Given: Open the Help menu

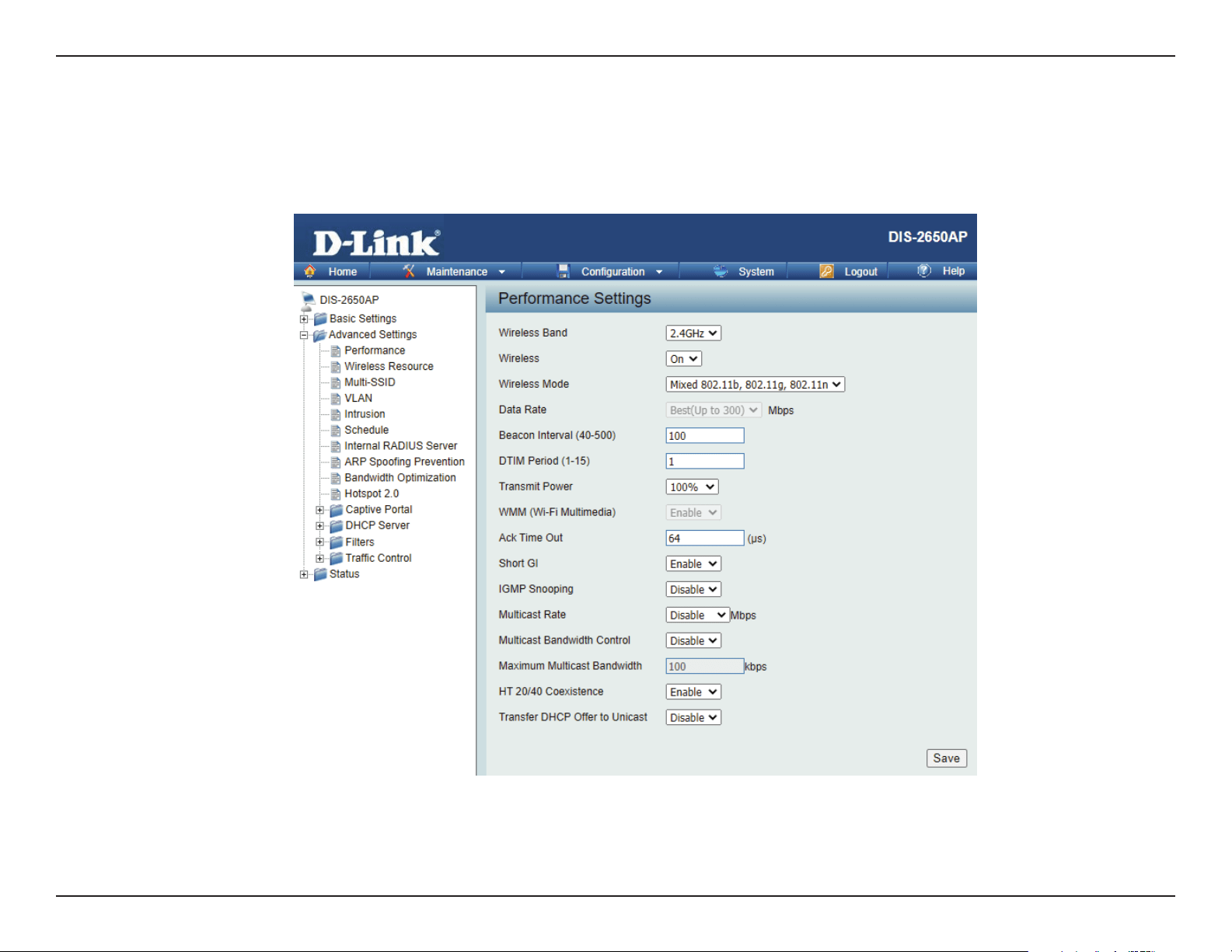Looking at the screenshot, I should (x=954, y=271).
